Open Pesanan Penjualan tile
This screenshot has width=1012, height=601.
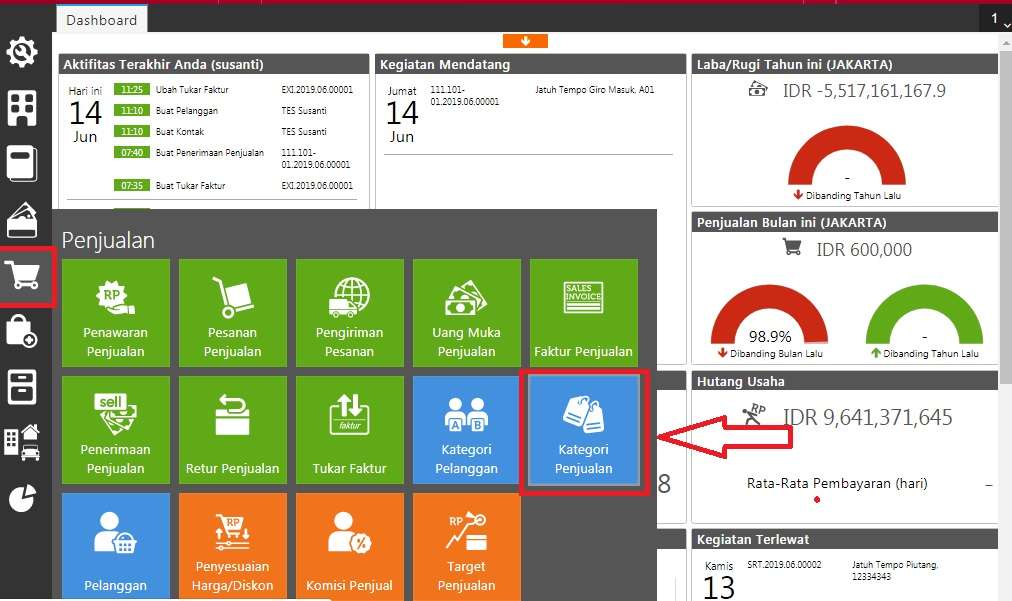tap(233, 313)
